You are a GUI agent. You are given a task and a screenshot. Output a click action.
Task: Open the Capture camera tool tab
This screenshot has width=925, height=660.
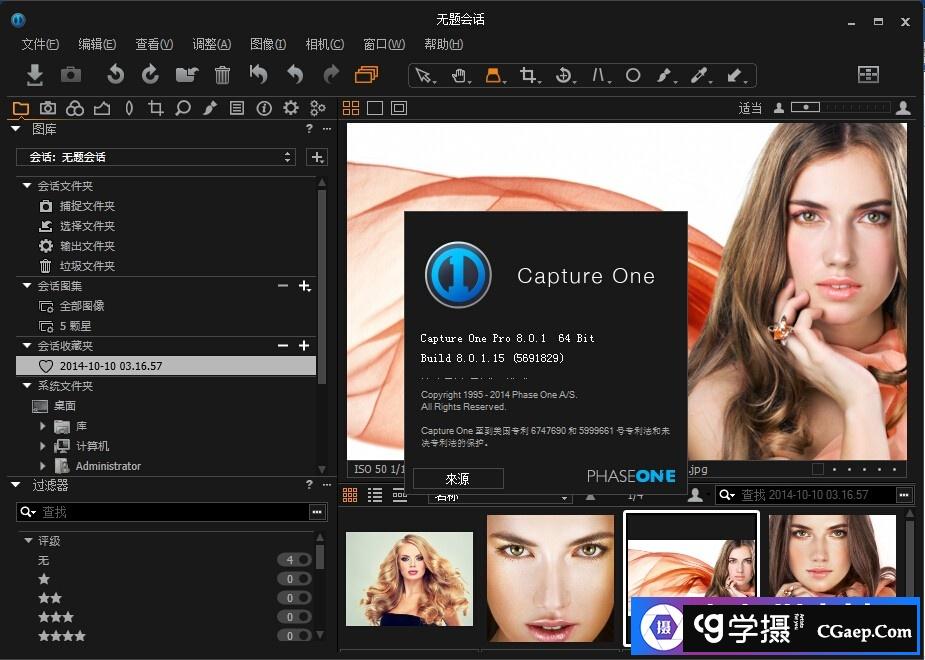coord(47,108)
